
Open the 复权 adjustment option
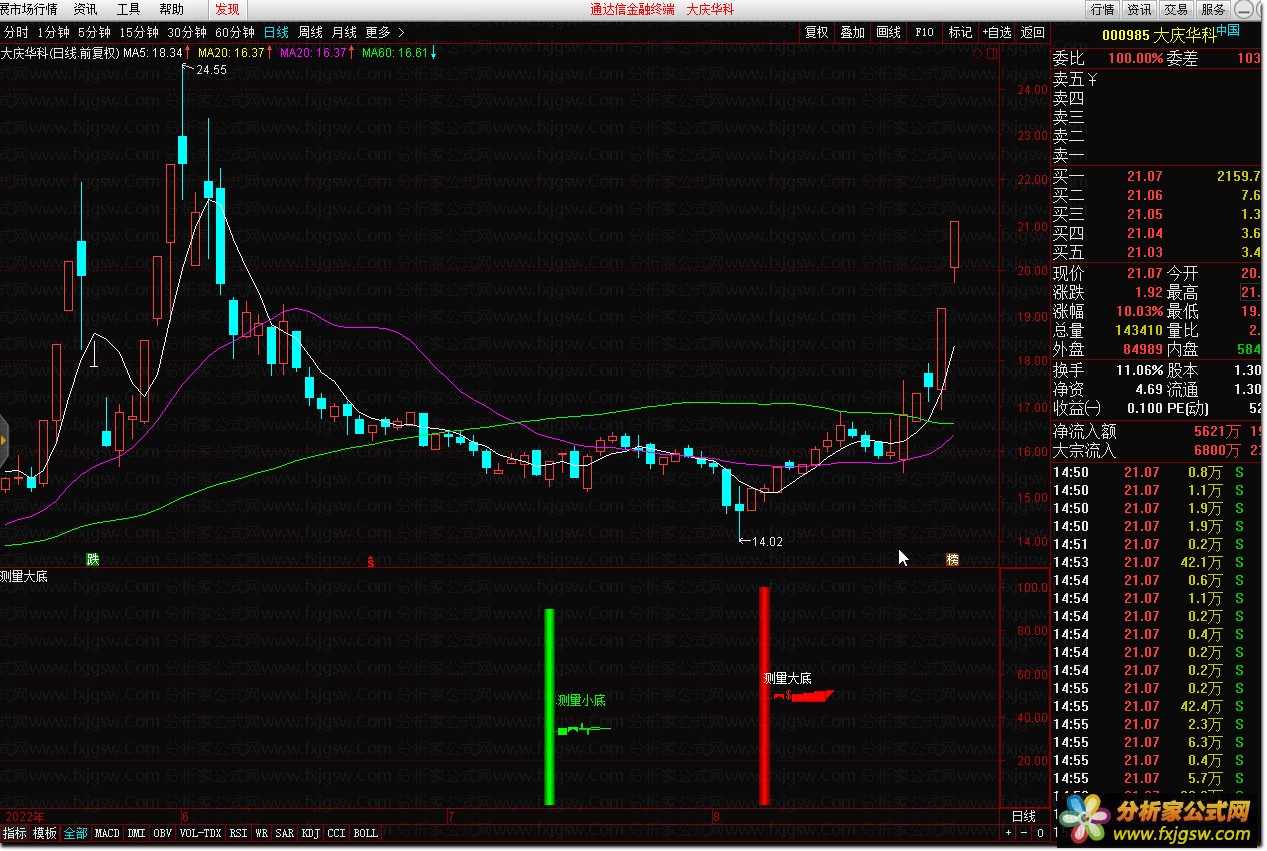click(817, 32)
